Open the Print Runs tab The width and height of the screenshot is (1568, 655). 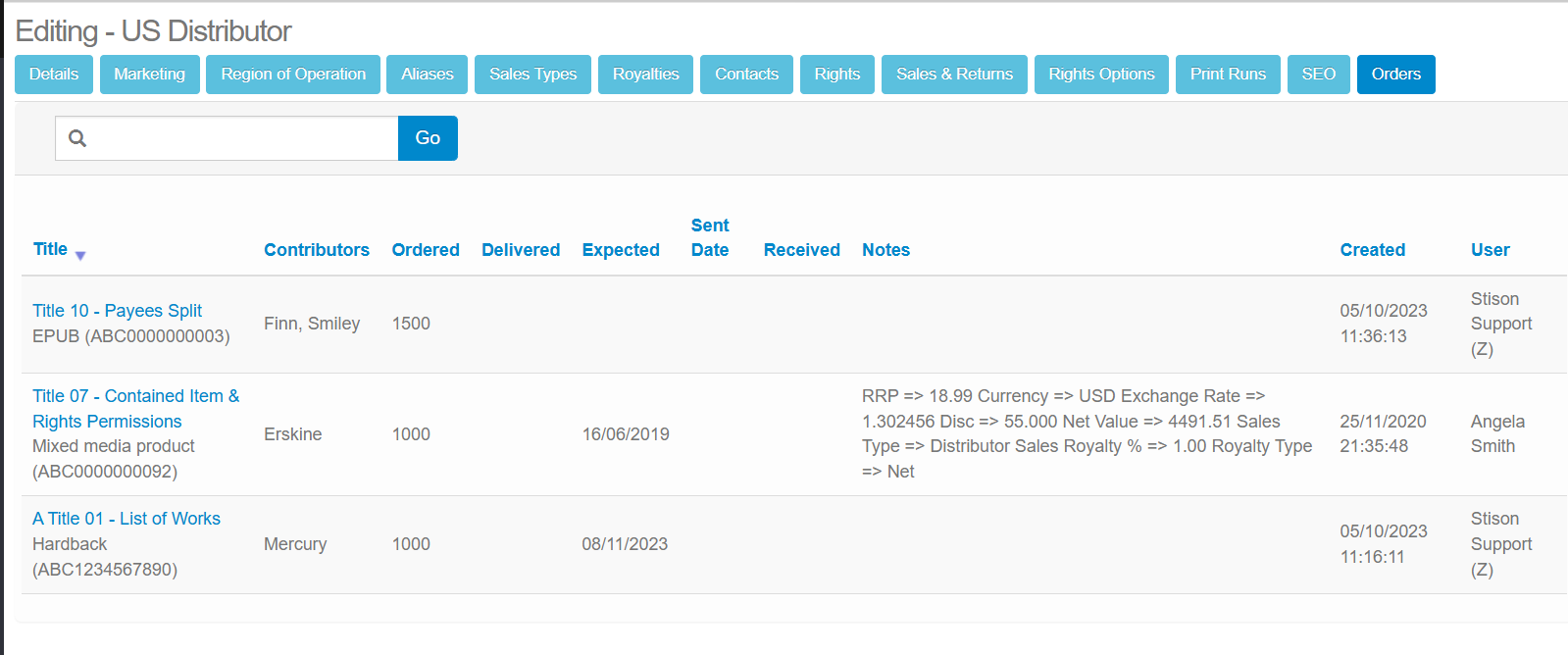(1228, 75)
